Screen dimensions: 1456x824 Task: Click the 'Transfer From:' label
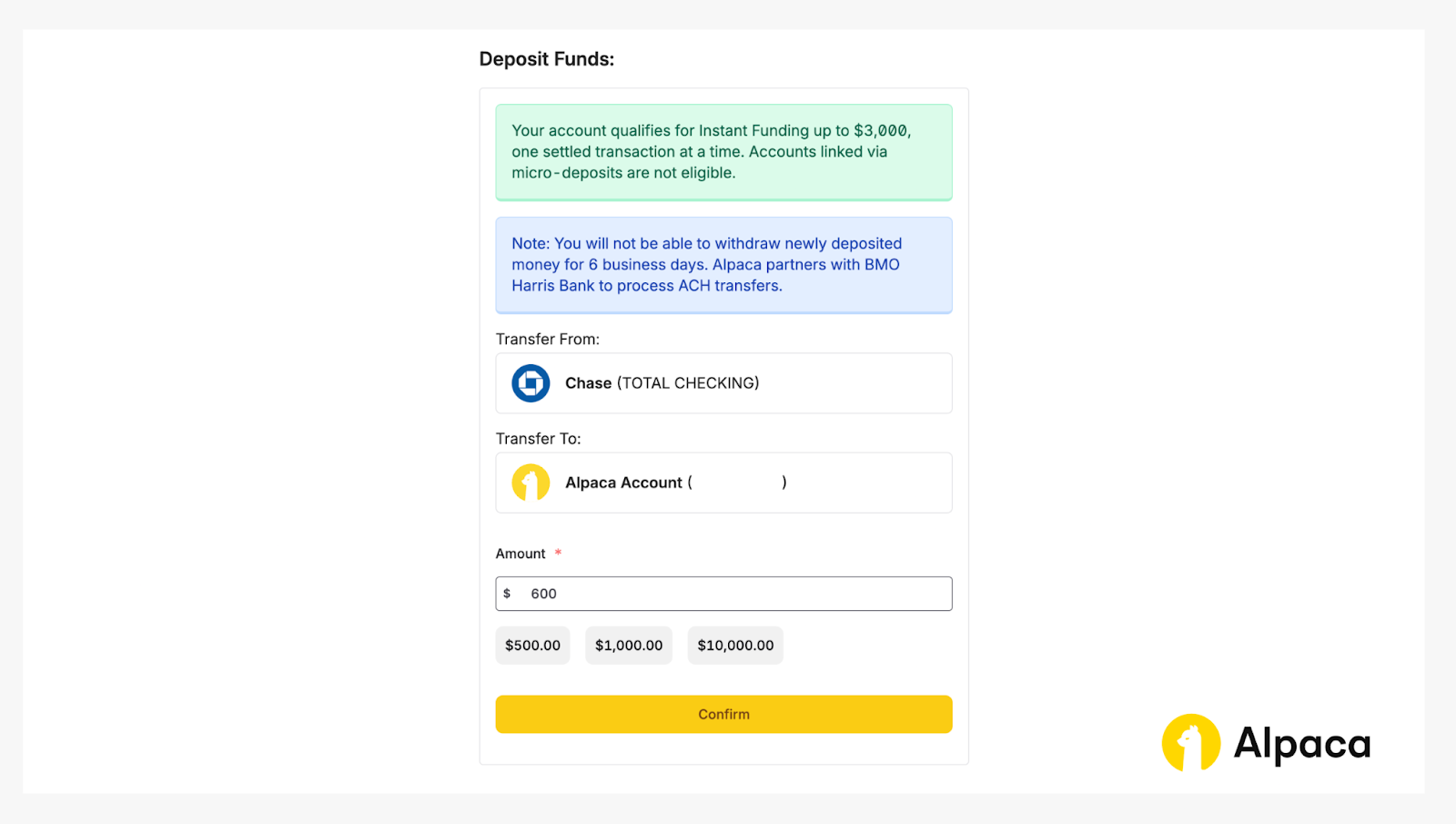point(548,340)
